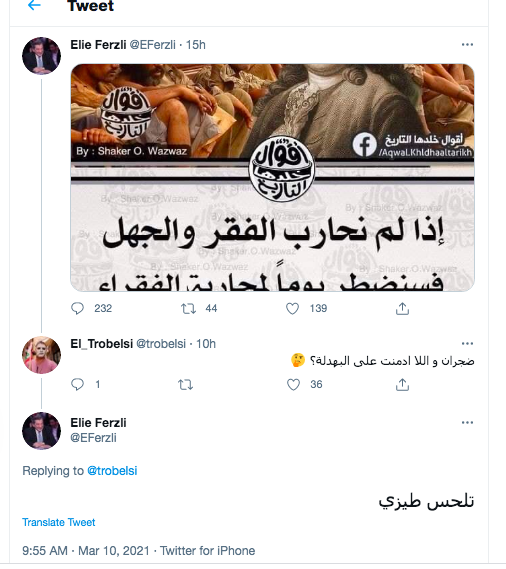The width and height of the screenshot is (506, 569).
Task: Open more options on Elie Ferzli's reply
Action: pyautogui.click(x=467, y=422)
